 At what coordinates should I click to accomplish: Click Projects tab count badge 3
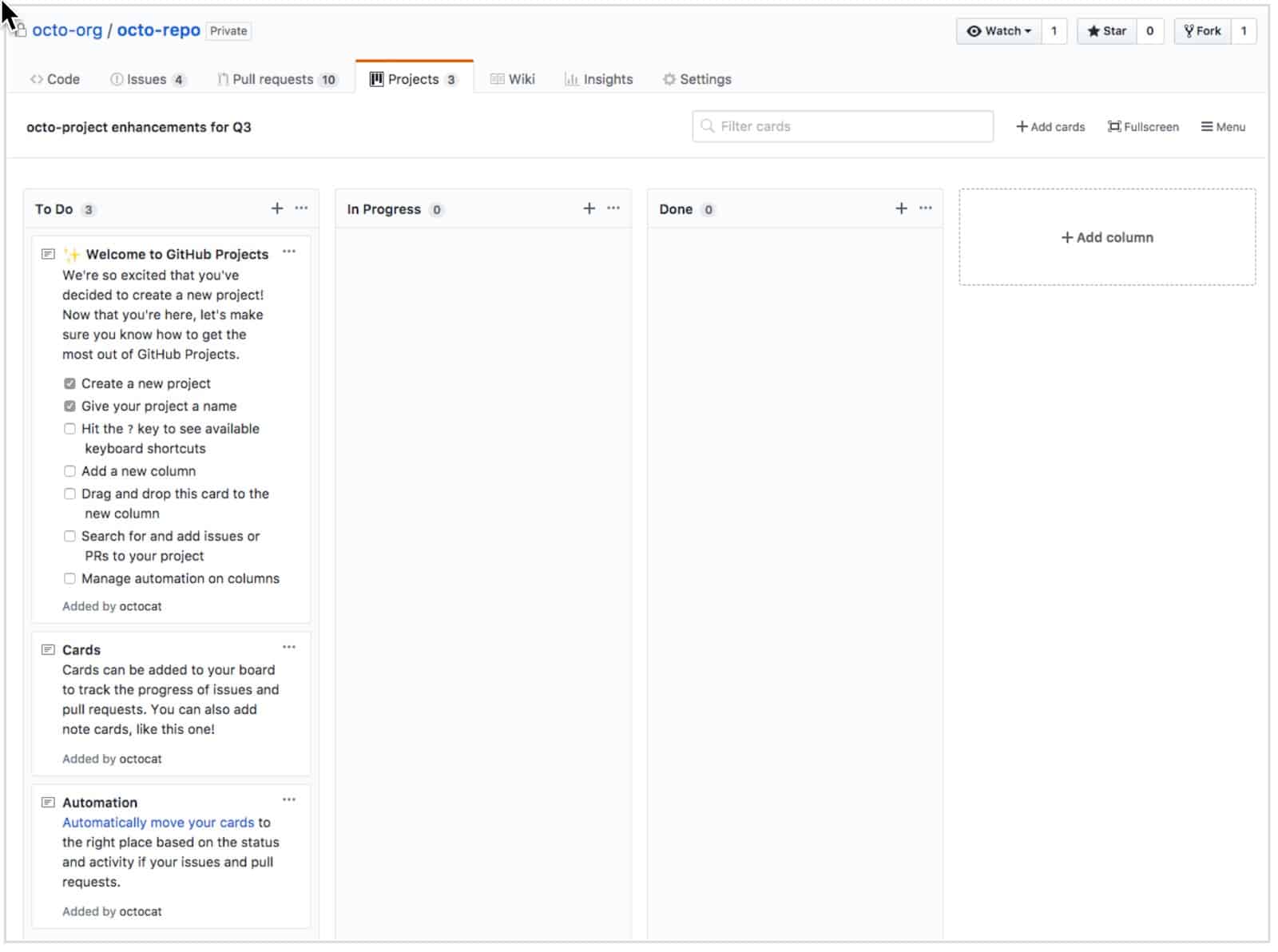pos(451,80)
